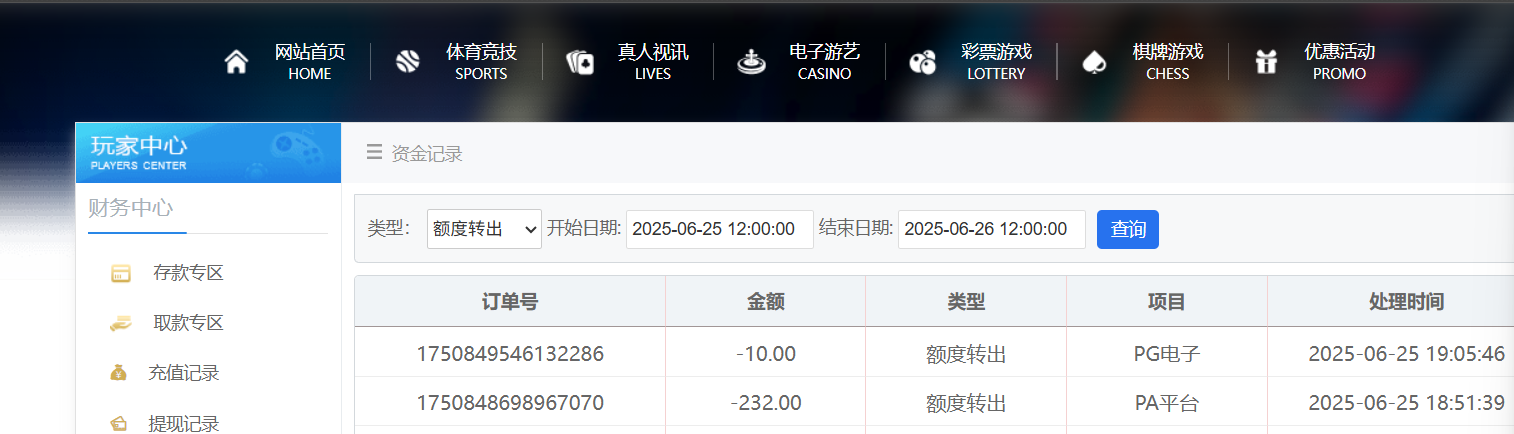
Task: Toggle the hamburger menu beside 资金记录
Action: [x=374, y=152]
